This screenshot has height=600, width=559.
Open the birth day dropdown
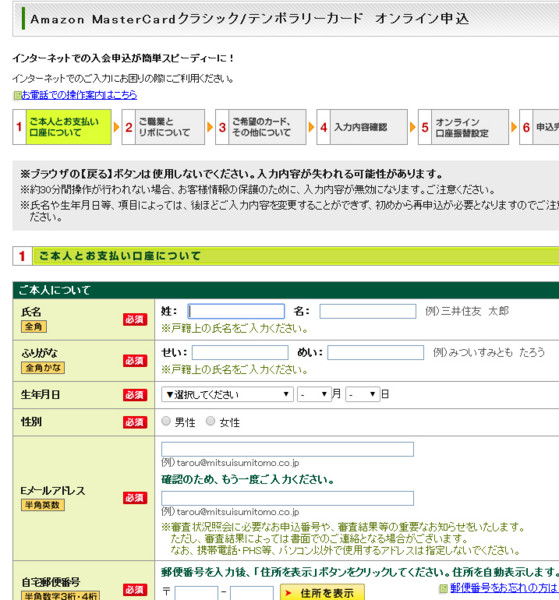(x=362, y=394)
